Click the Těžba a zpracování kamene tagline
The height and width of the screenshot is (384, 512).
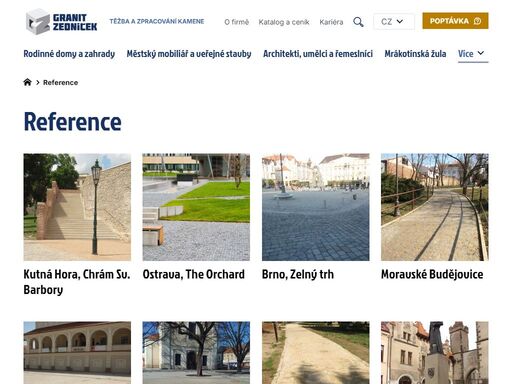[157, 21]
